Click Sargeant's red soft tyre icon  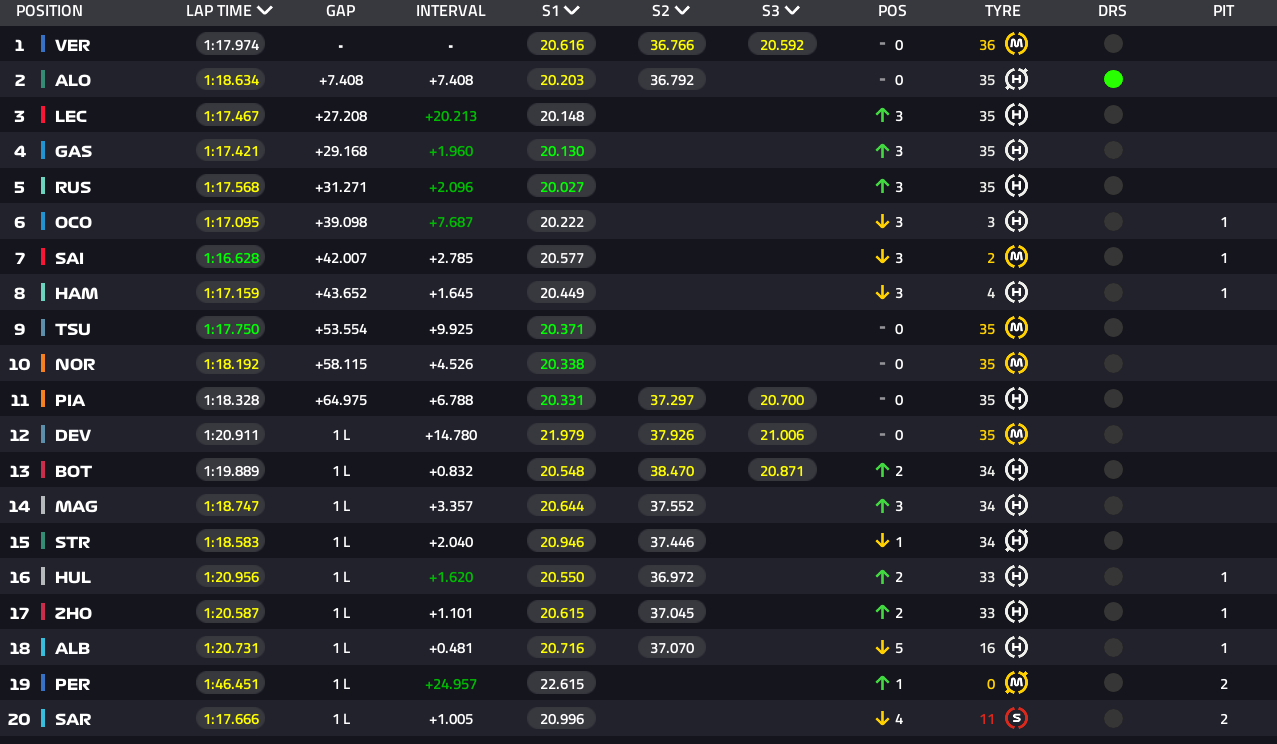tap(1016, 719)
